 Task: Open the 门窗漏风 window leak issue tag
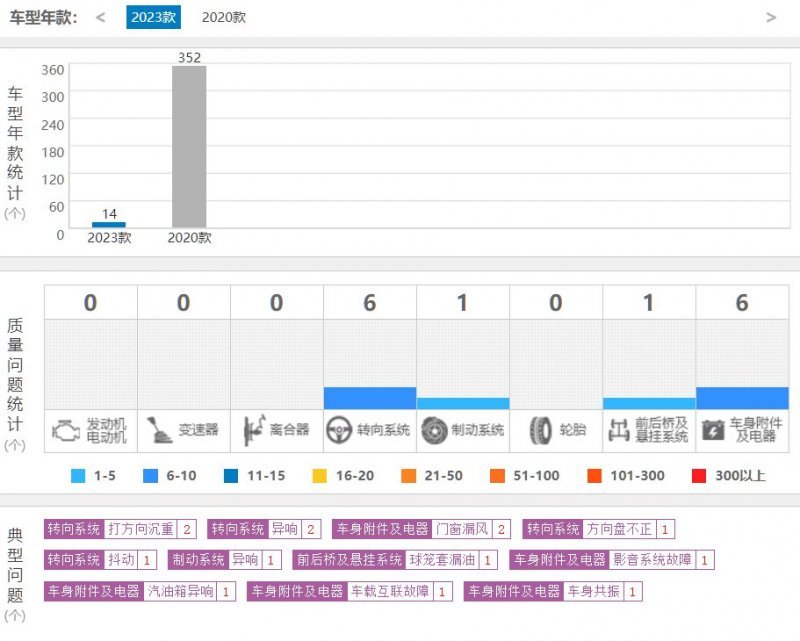coord(463,529)
